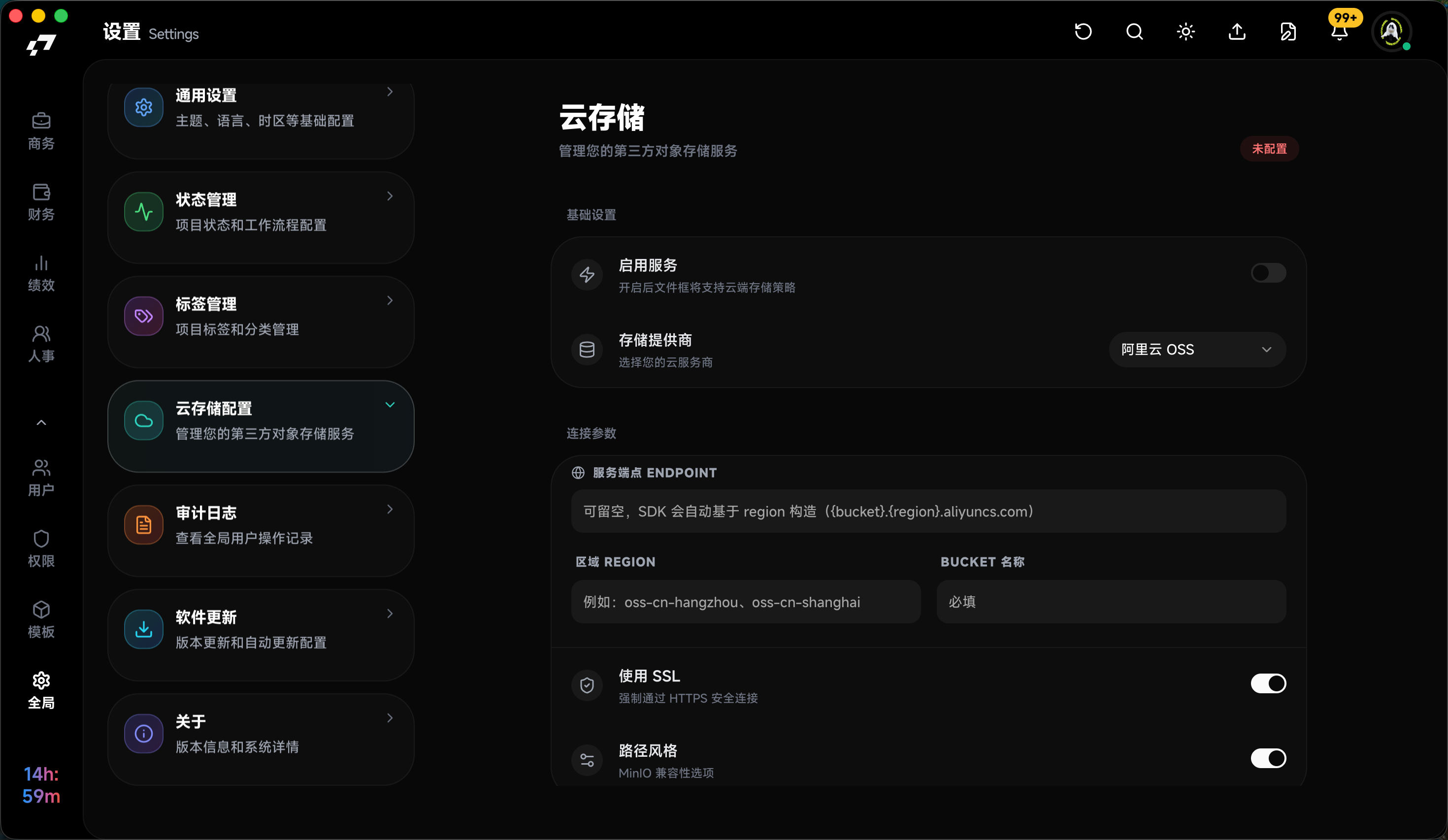Click the 云存储配置 cloud icon
1448x840 pixels.
pos(144,420)
